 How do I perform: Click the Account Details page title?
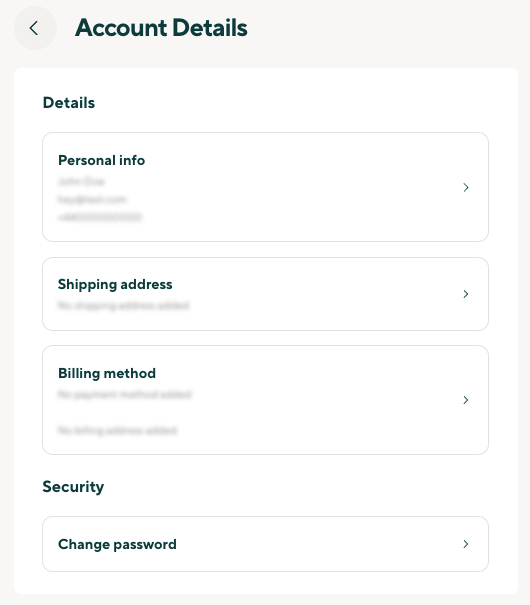pyautogui.click(x=161, y=28)
